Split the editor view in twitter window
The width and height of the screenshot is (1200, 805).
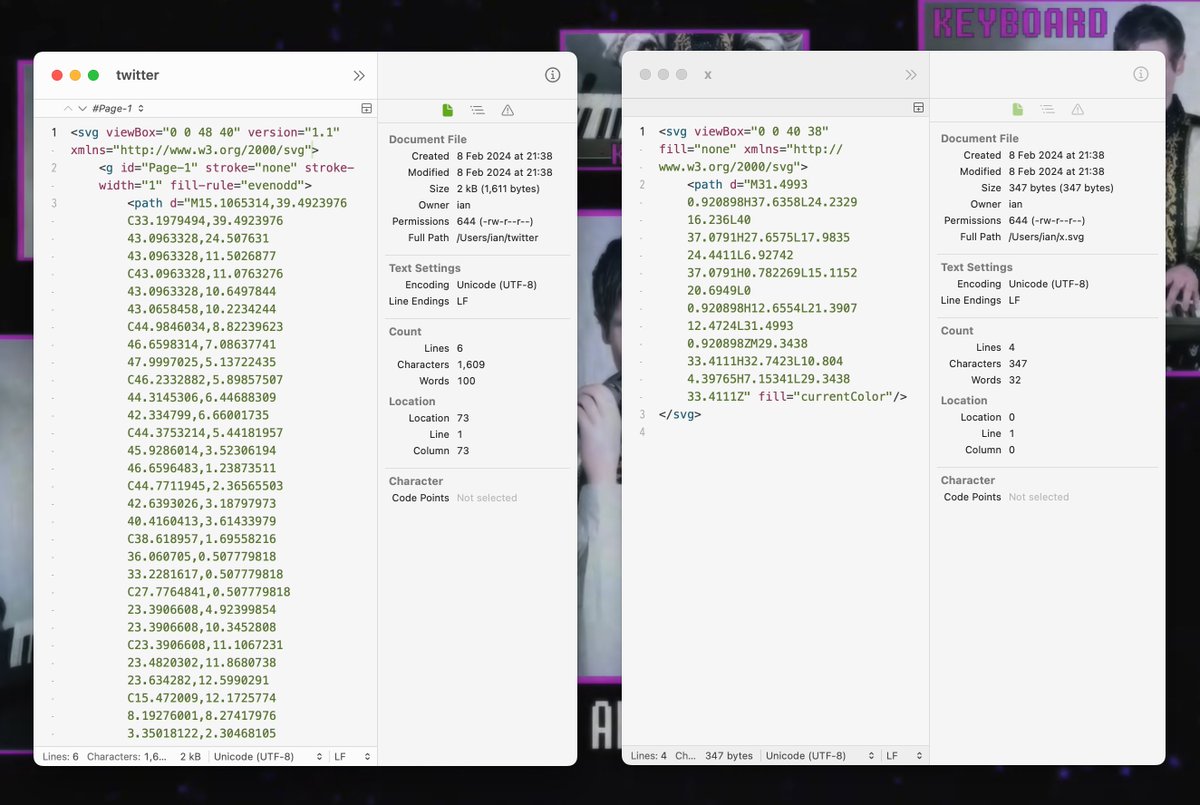click(366, 108)
